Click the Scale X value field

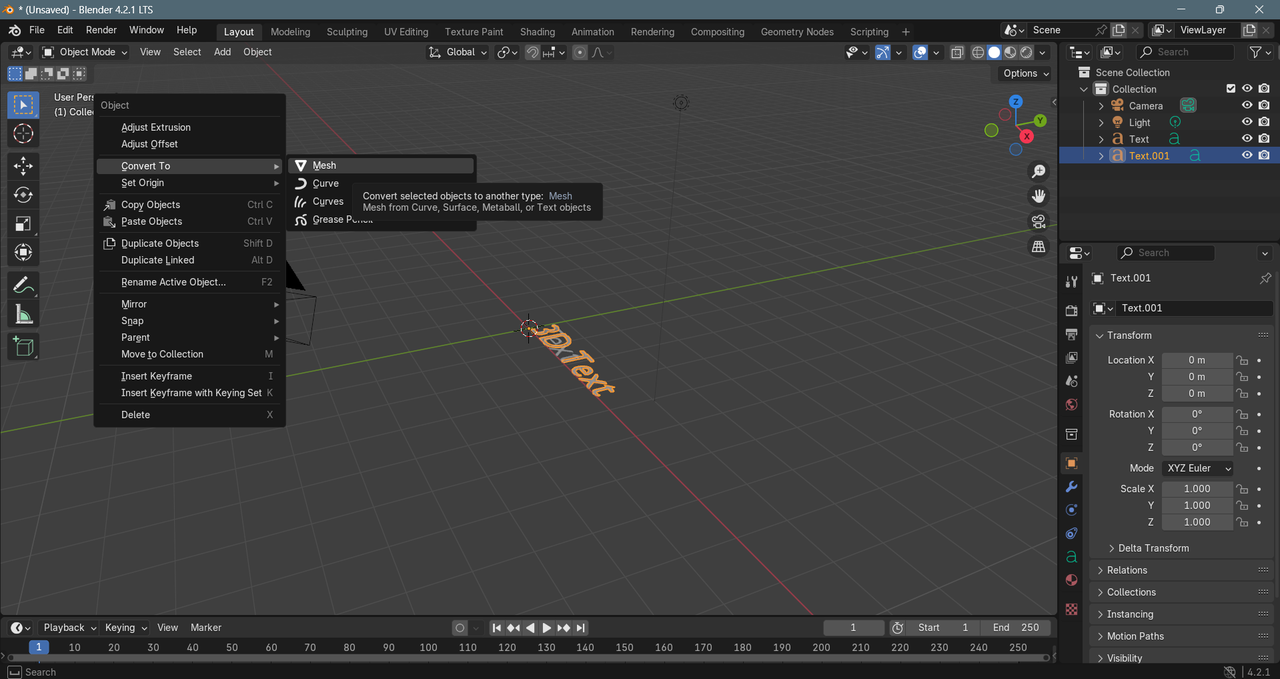(x=1197, y=488)
